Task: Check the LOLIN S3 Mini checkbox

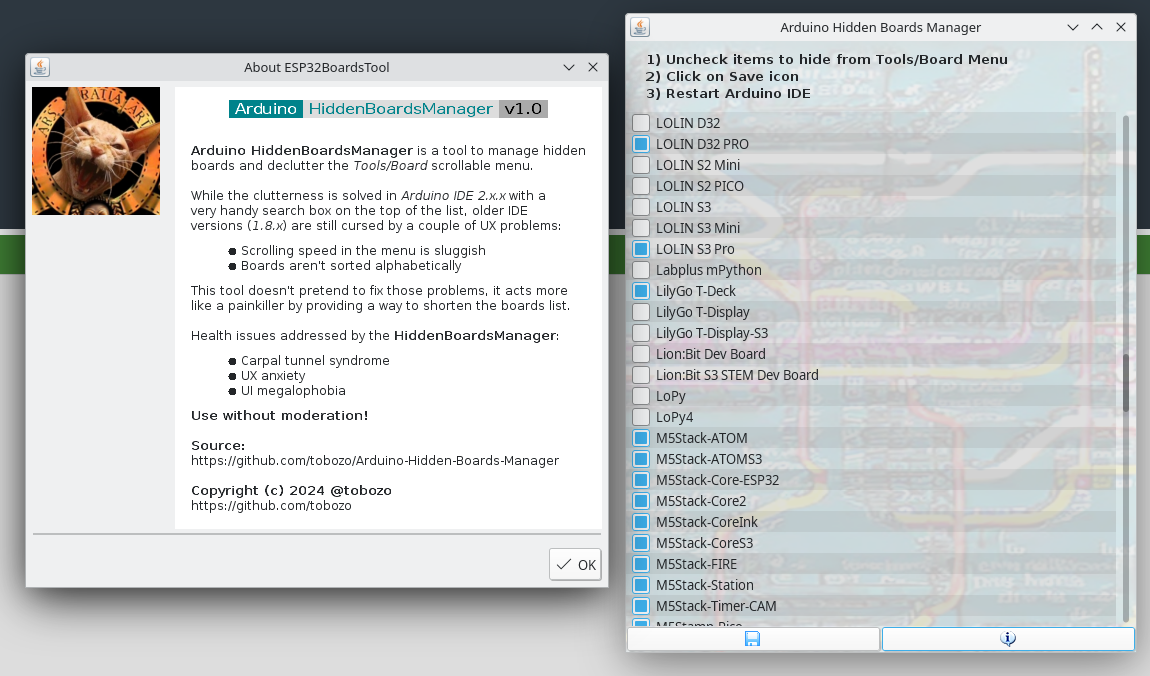Action: (641, 228)
